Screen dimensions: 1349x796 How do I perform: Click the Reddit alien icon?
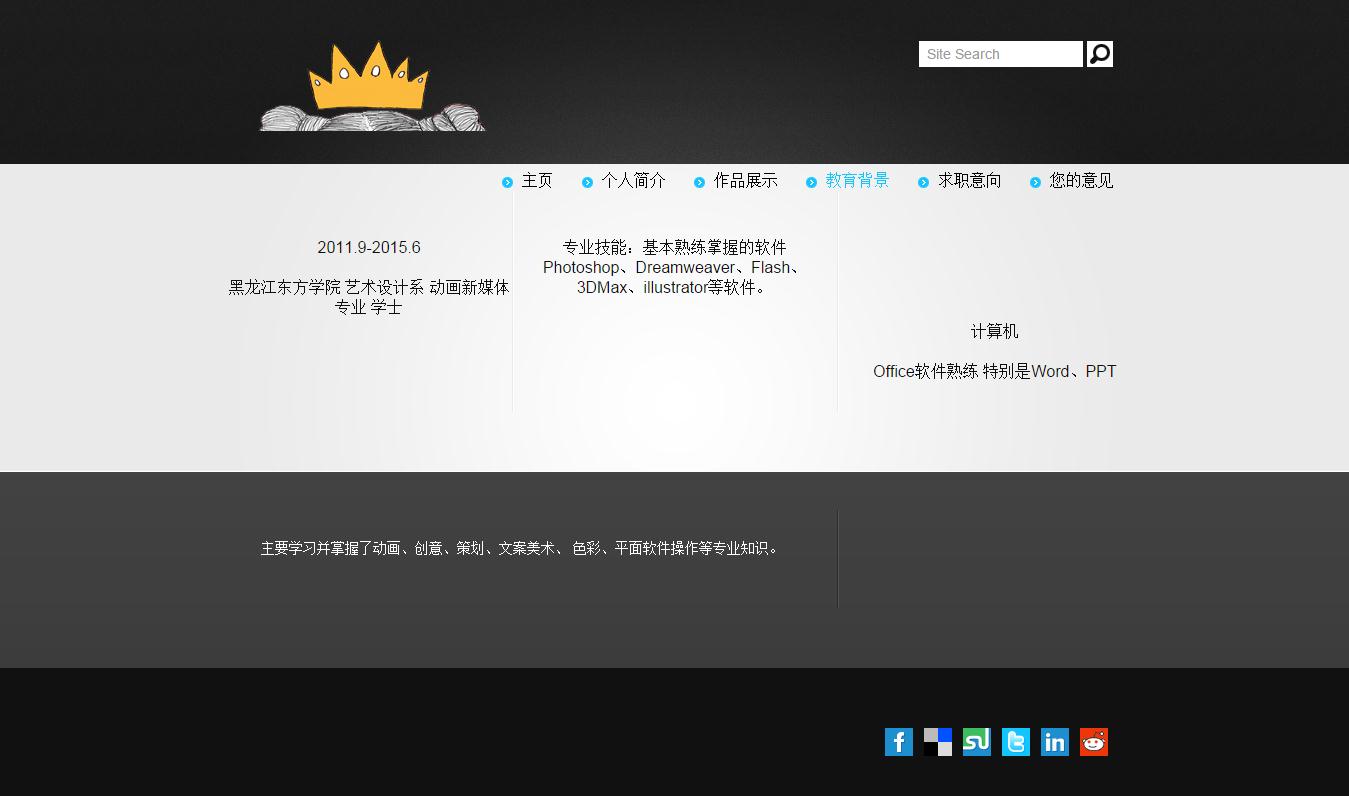[x=1093, y=742]
